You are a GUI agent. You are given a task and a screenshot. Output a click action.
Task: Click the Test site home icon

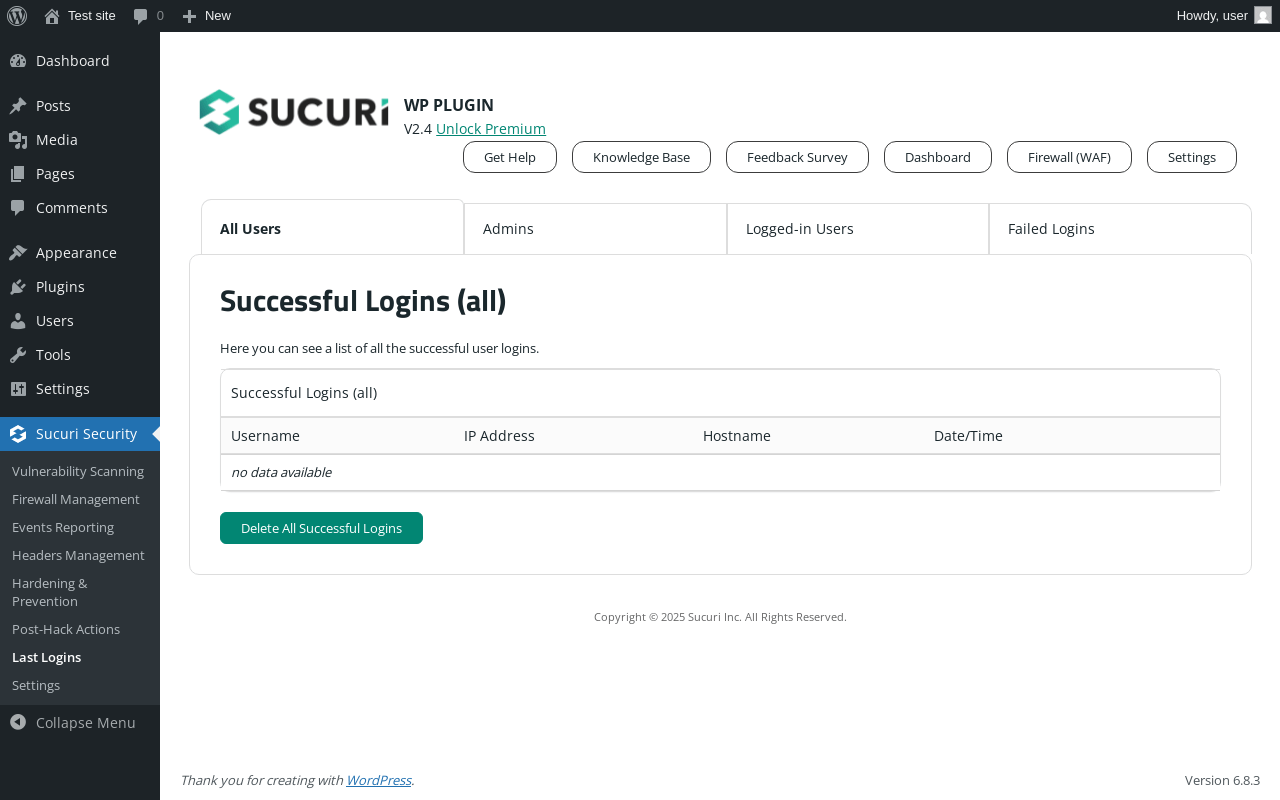[x=52, y=16]
